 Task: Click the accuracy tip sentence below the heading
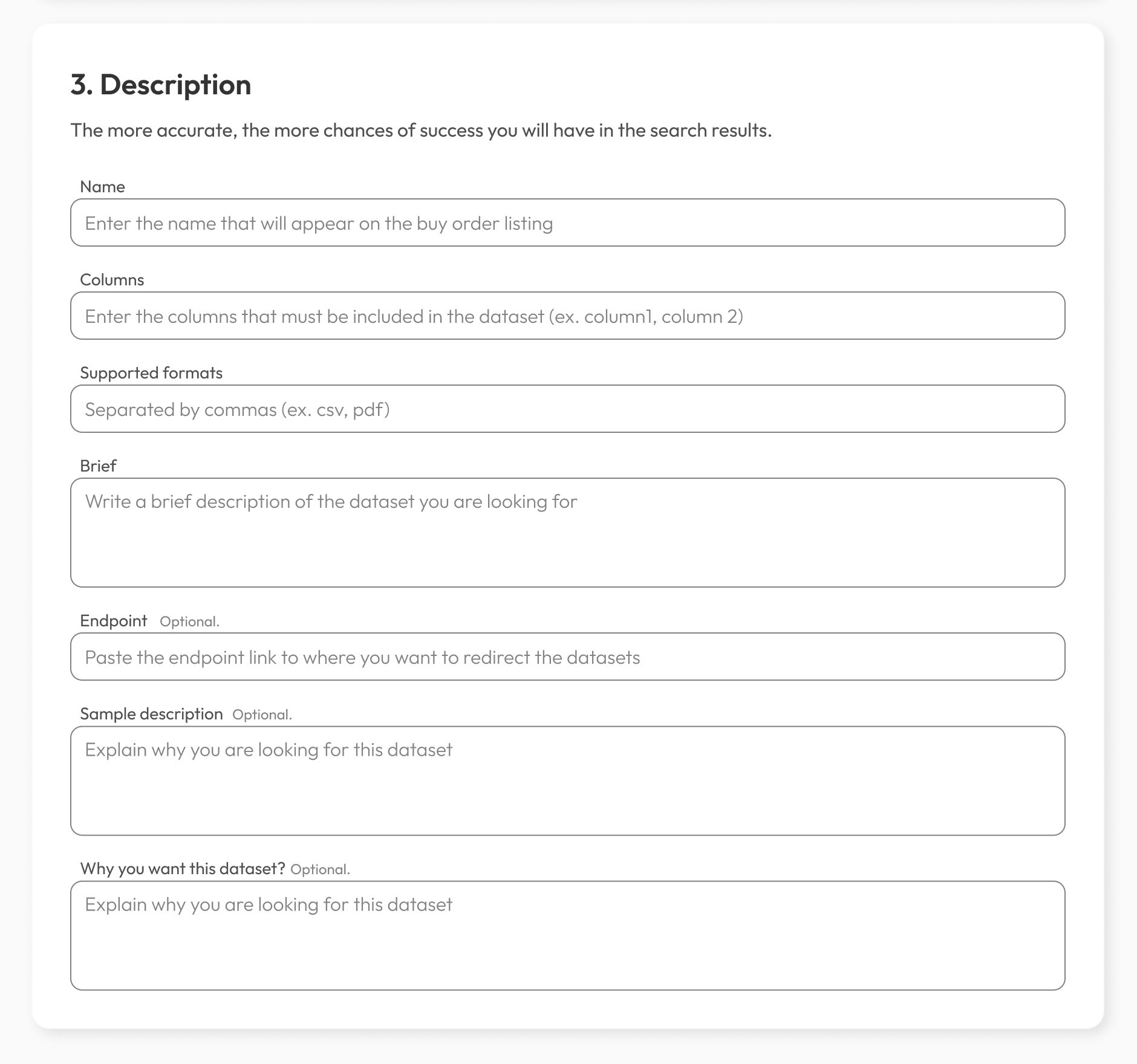(x=422, y=129)
